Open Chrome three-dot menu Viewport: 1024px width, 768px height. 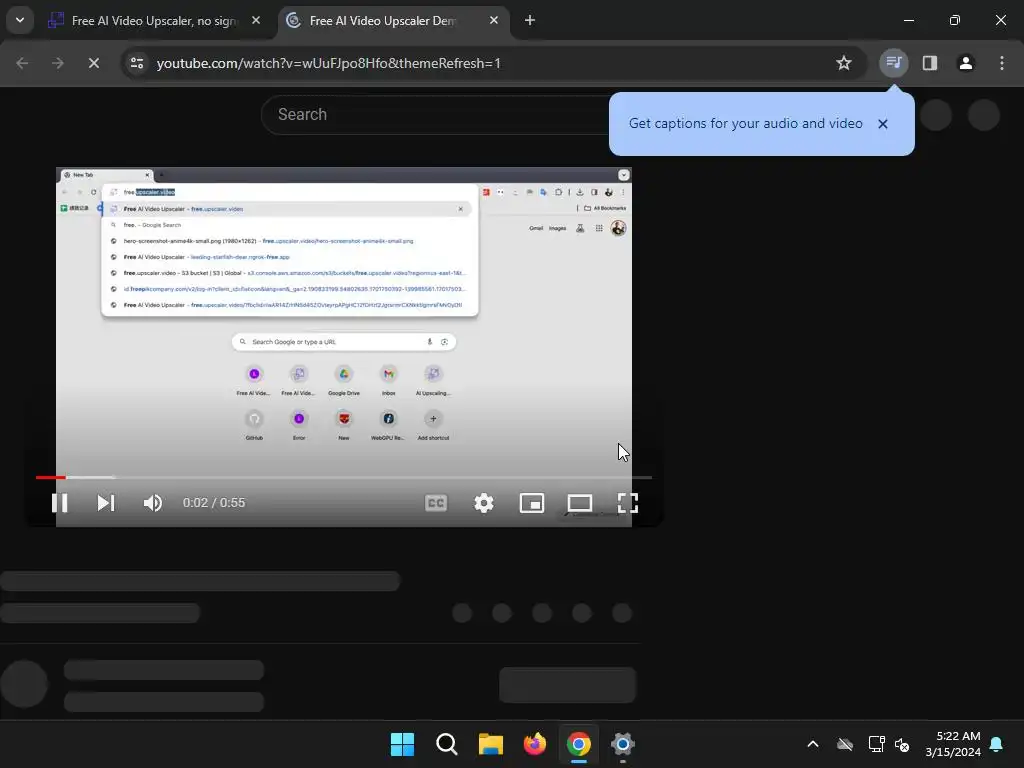coord(1002,63)
